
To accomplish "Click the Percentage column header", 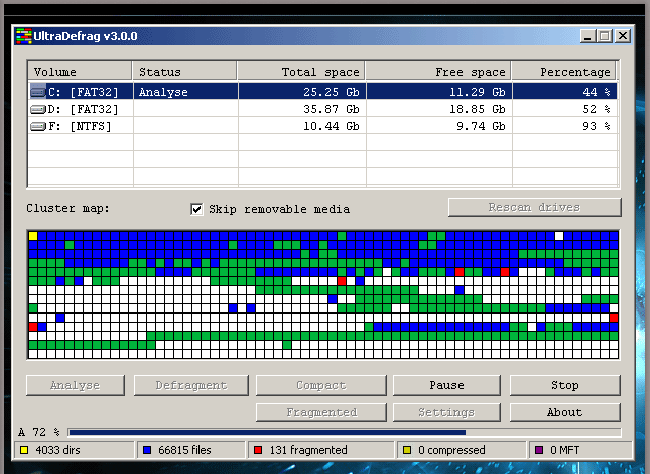I will click(564, 71).
